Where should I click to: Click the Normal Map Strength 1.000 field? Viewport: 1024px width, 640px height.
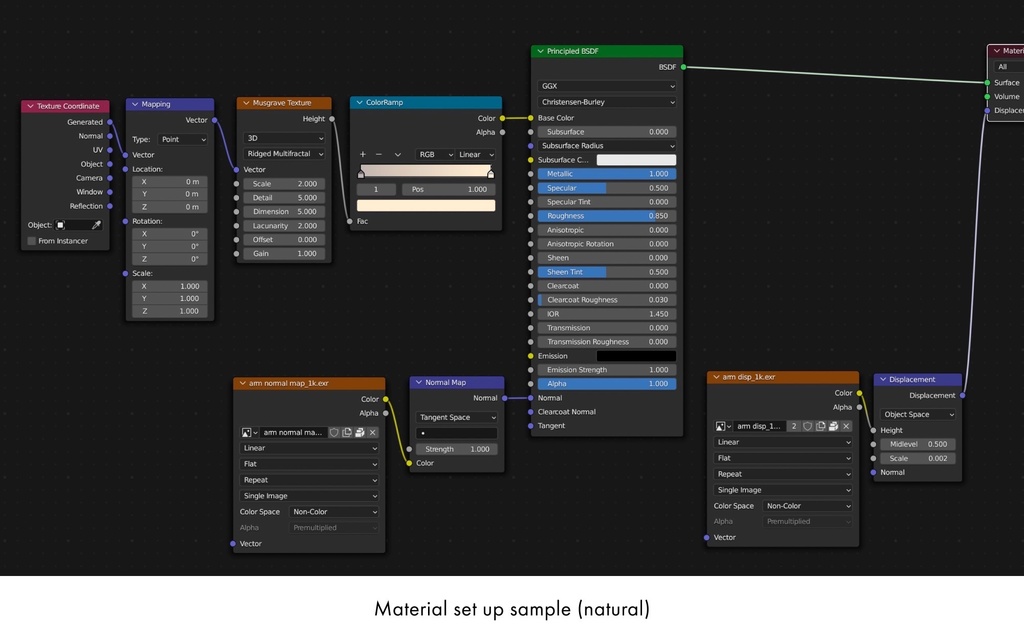click(x=456, y=449)
